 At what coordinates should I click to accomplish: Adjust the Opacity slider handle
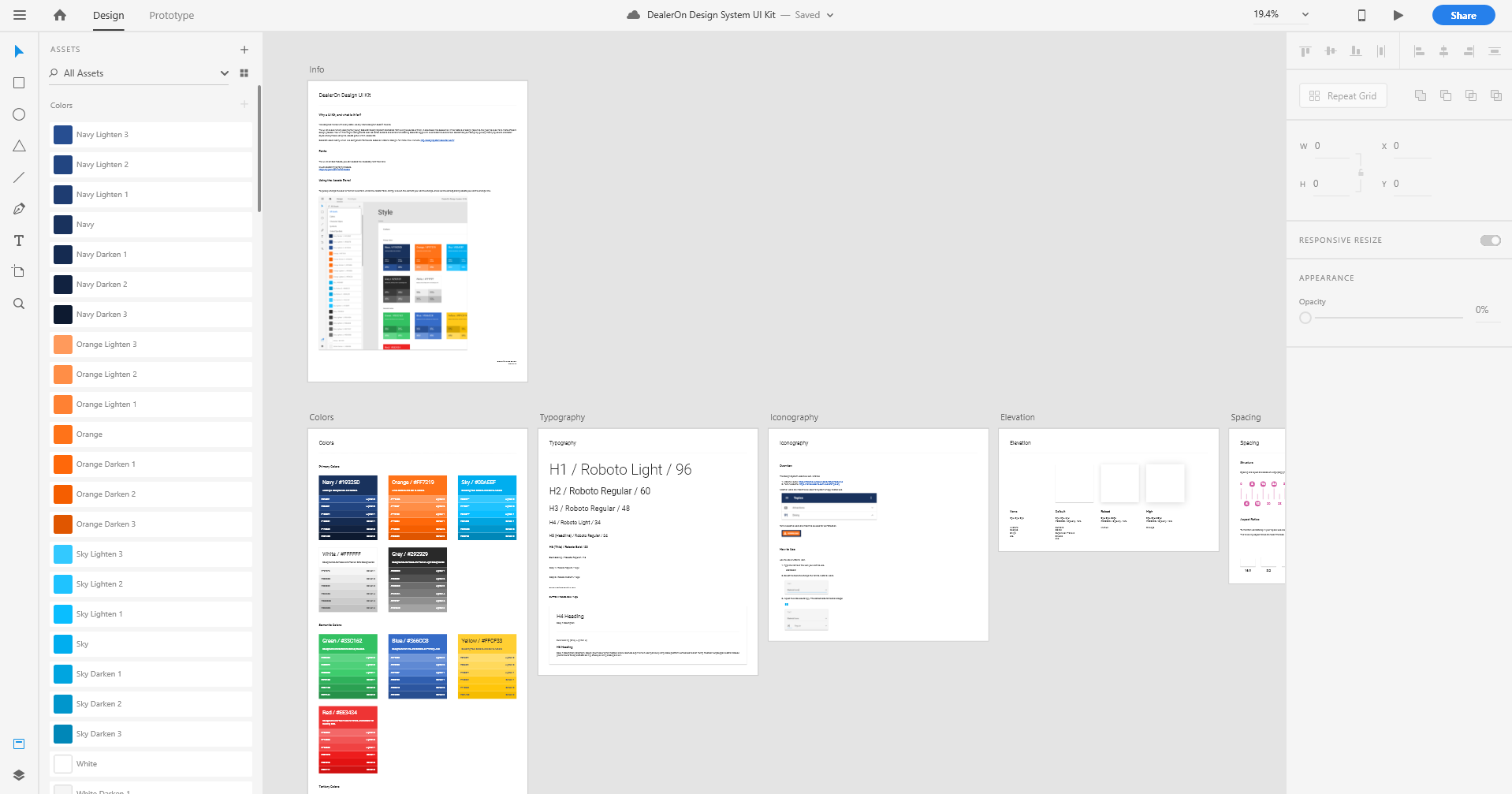(x=1305, y=318)
